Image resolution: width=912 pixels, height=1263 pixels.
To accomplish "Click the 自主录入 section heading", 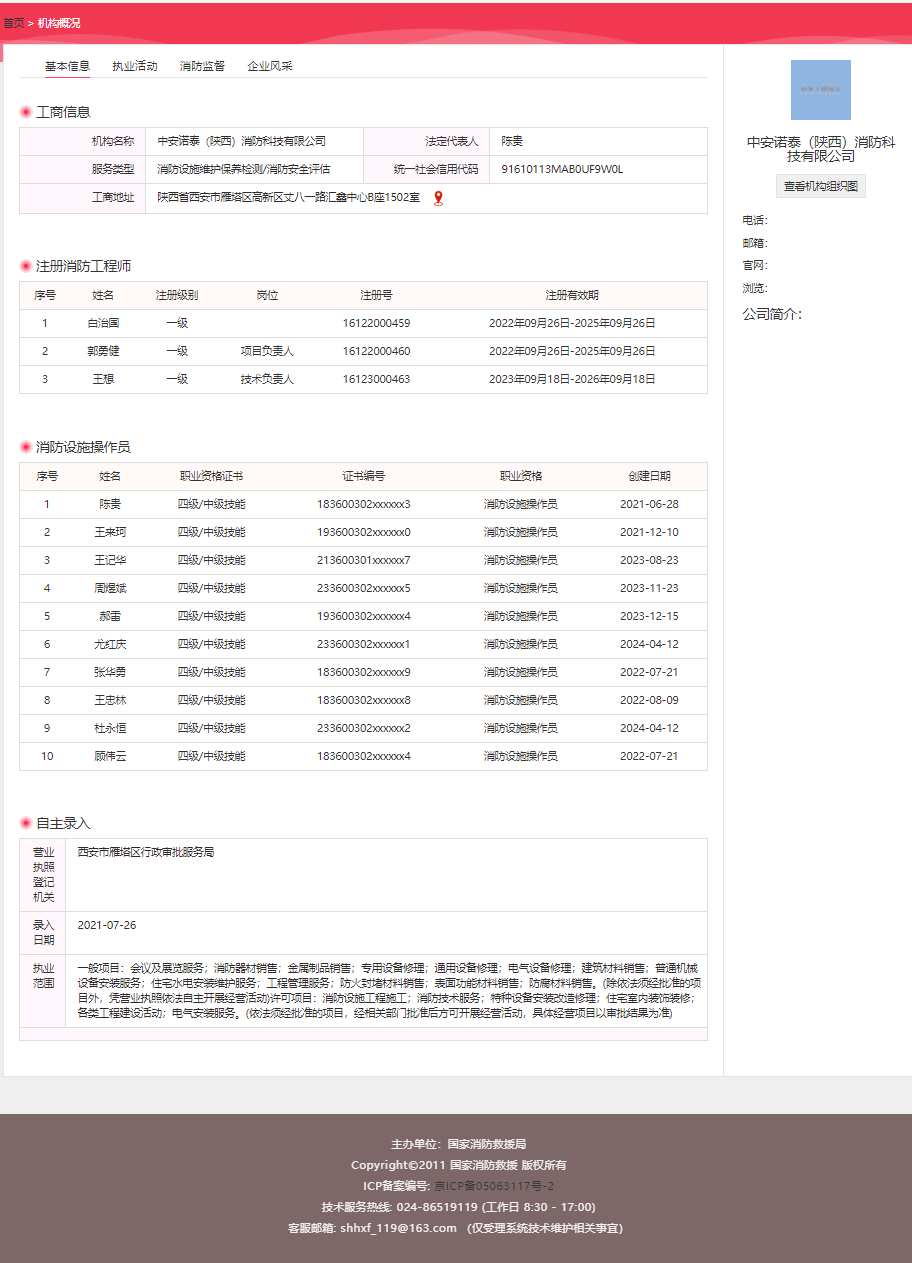I will point(63,823).
